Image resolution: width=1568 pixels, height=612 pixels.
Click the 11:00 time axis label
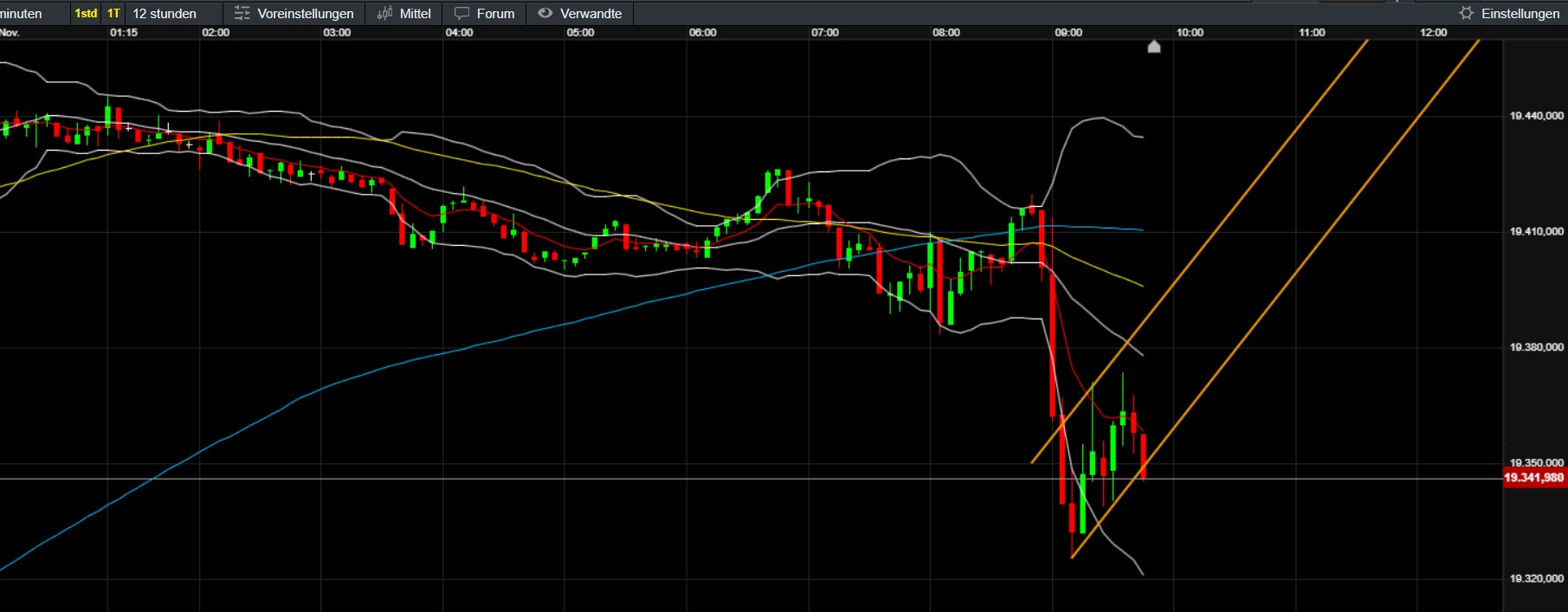[x=1312, y=33]
